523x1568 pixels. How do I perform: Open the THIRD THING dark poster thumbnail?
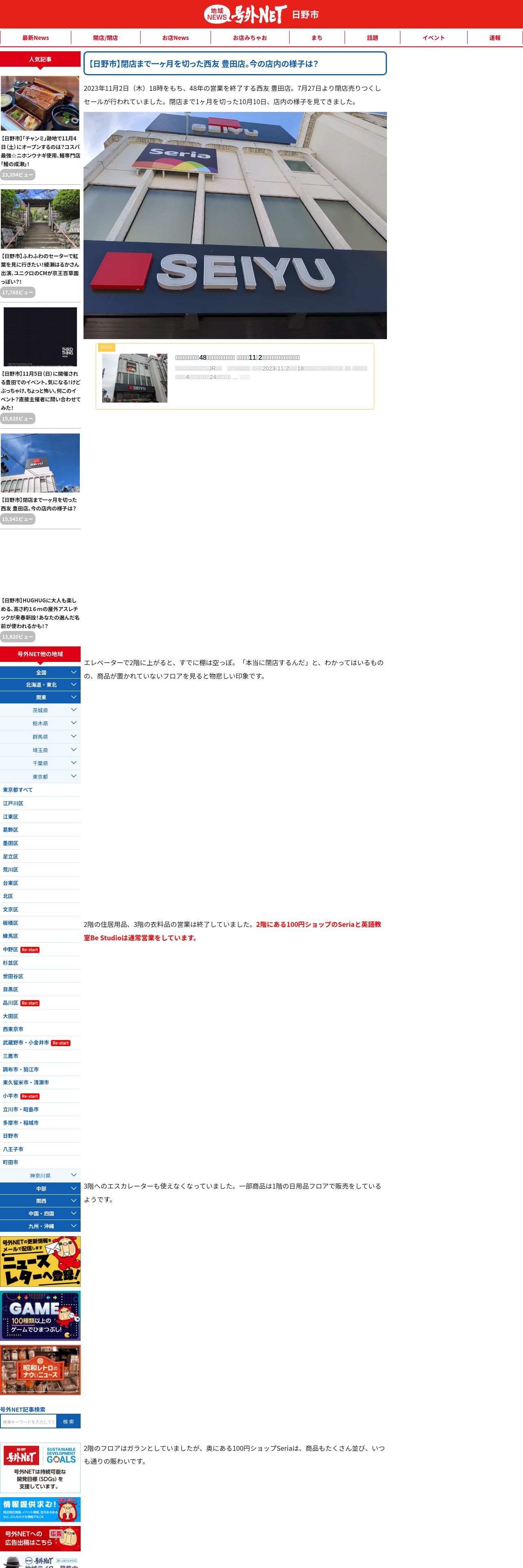pos(40,337)
